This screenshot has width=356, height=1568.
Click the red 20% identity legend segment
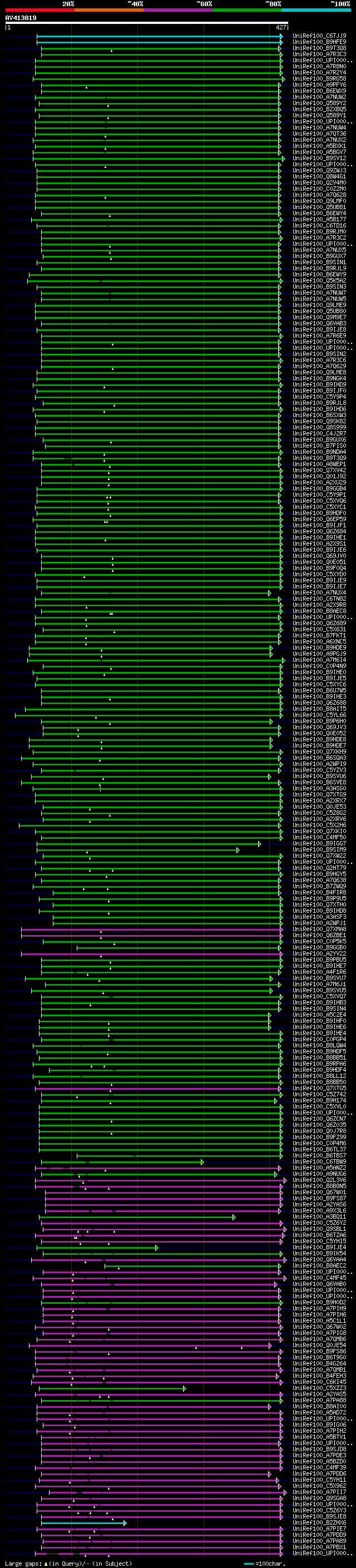pos(39,10)
